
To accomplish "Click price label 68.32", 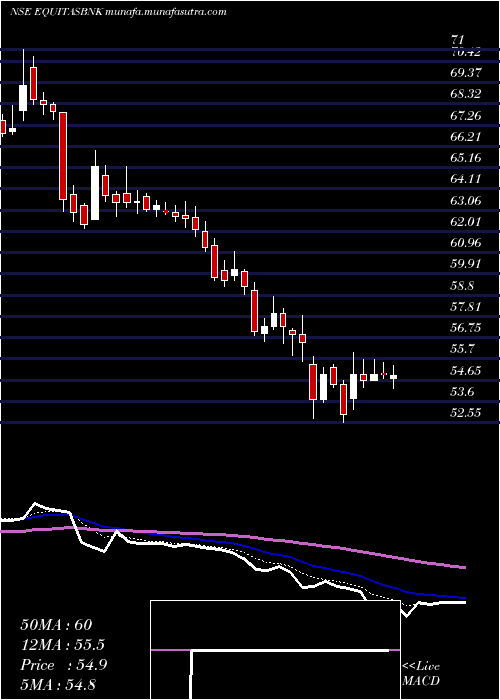I will coord(466,94).
